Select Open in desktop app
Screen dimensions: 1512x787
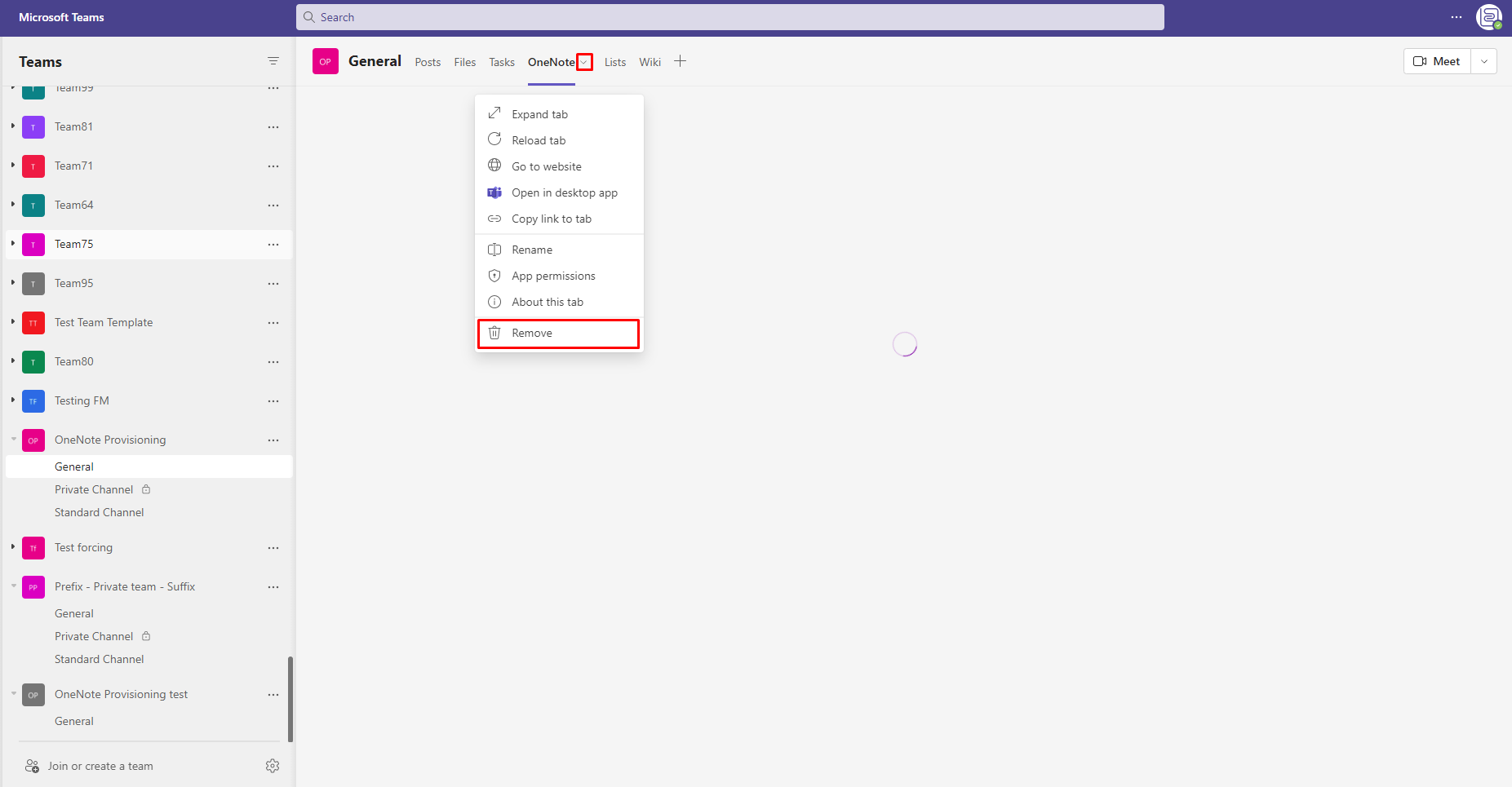click(x=559, y=192)
